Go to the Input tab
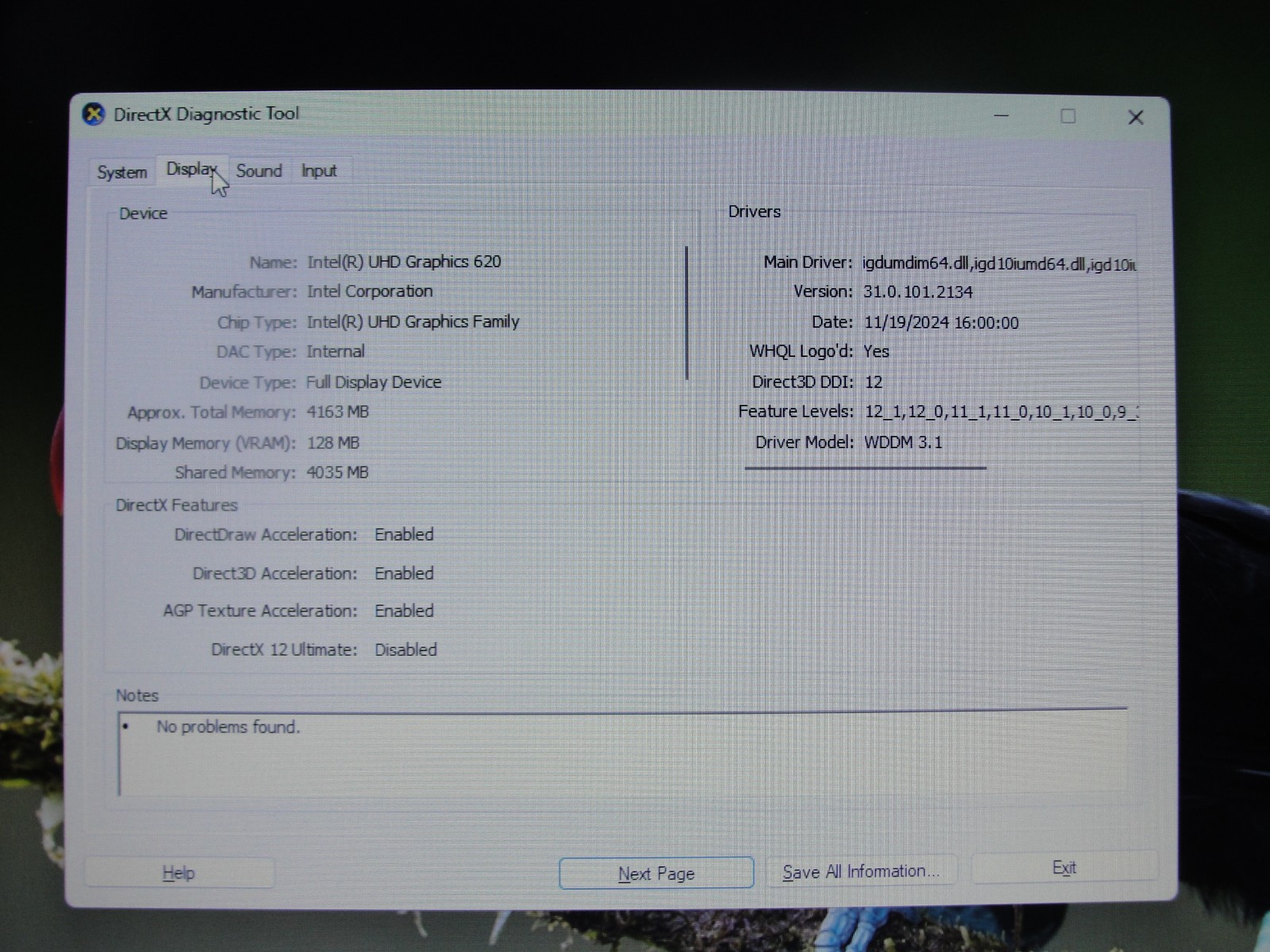The image size is (1270, 952). 319,171
